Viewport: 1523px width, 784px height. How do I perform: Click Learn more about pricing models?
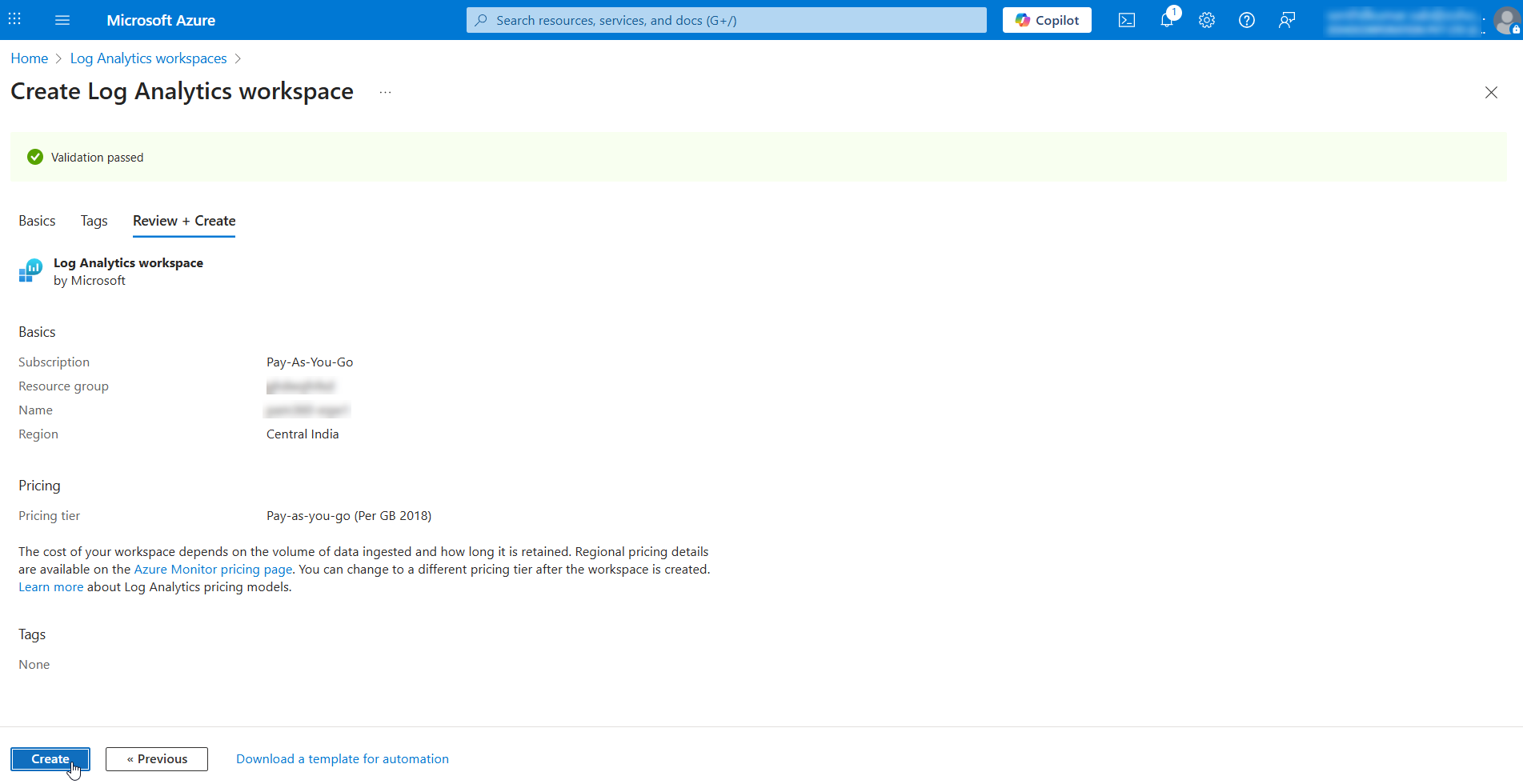click(x=50, y=586)
